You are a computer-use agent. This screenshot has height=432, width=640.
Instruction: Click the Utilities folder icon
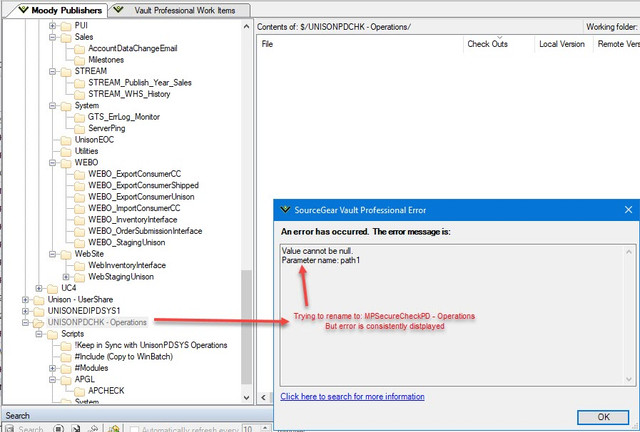click(66, 152)
